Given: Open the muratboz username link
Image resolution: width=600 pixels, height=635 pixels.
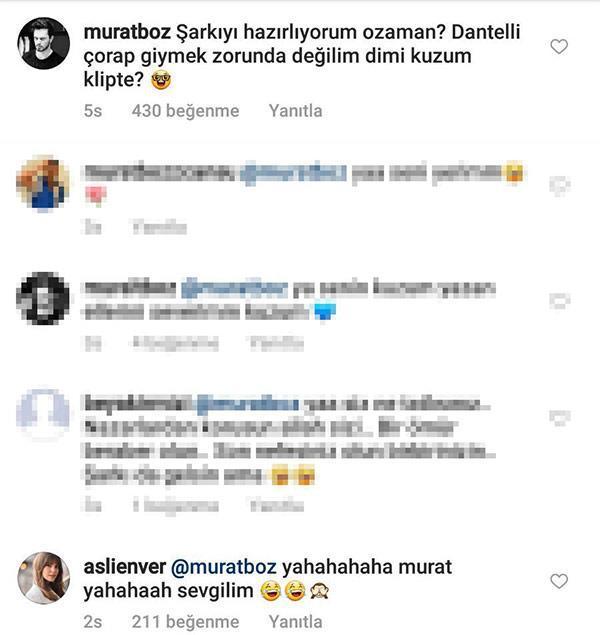Looking at the screenshot, I should [x=127, y=32].
